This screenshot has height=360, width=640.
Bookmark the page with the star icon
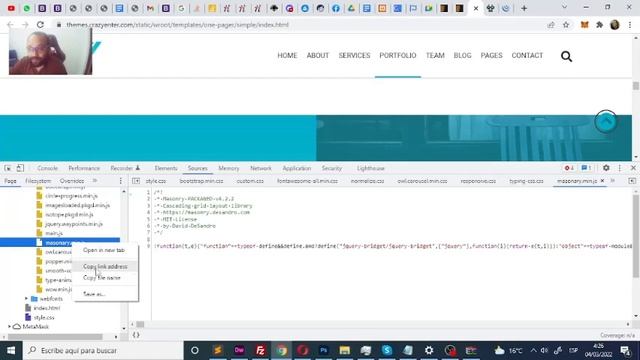pos(566,25)
